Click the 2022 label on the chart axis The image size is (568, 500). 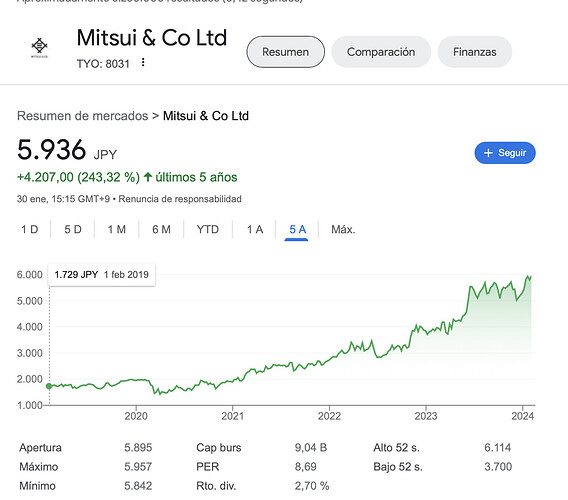click(329, 416)
